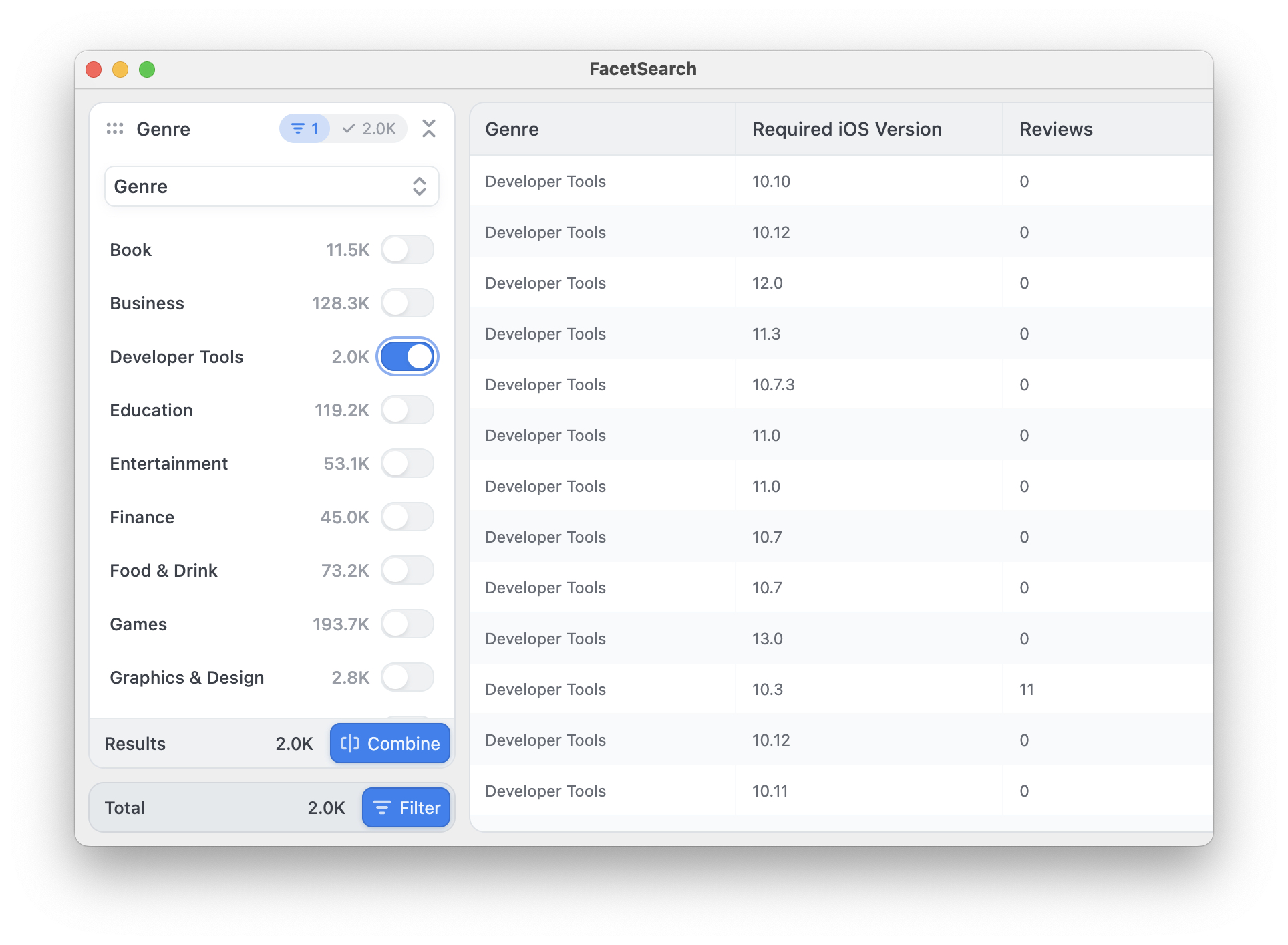This screenshot has height=945, width=1288.
Task: Toggle the Book genre switch on
Action: pyautogui.click(x=408, y=250)
